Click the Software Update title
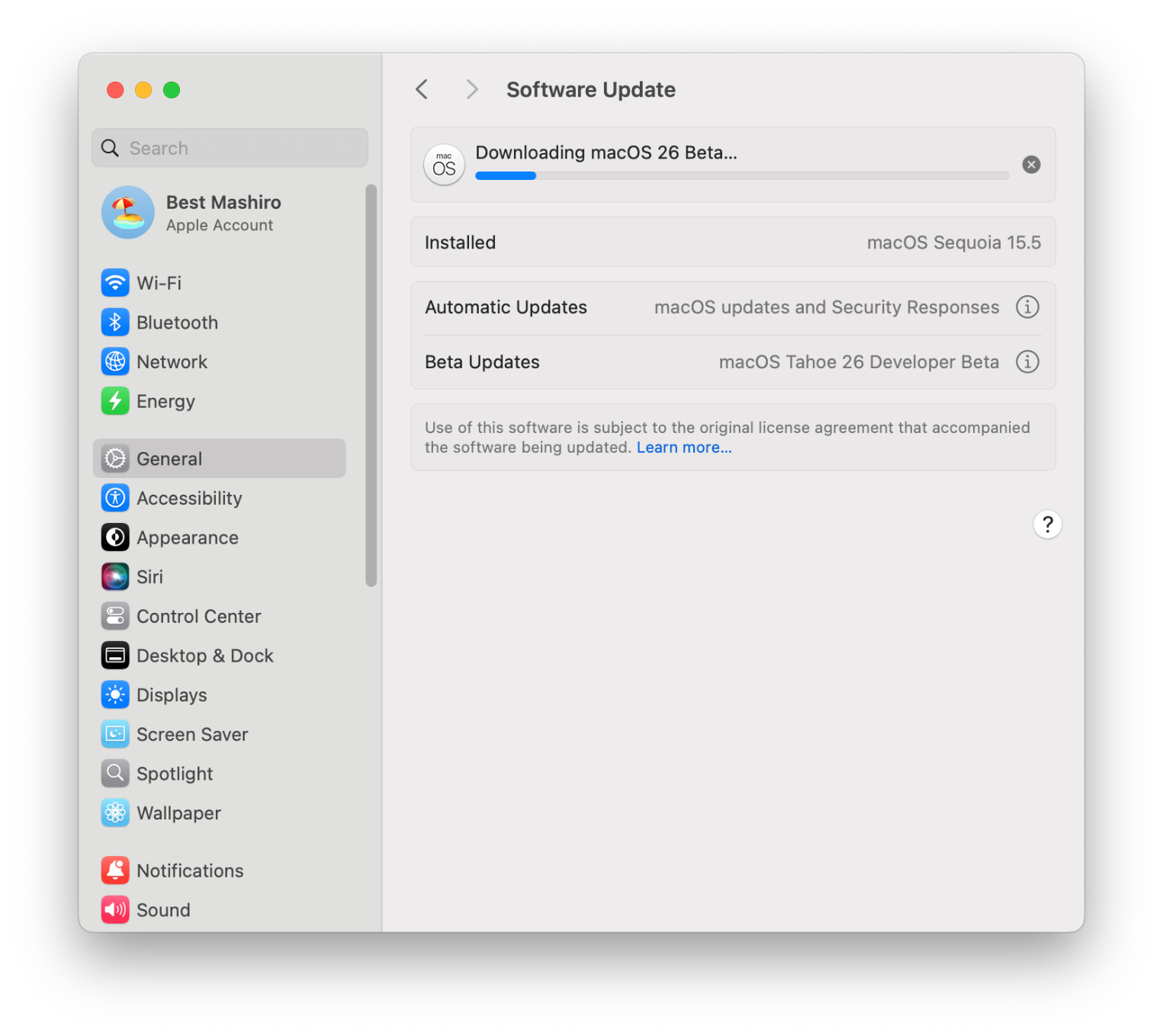The height and width of the screenshot is (1036, 1163). coord(591,90)
